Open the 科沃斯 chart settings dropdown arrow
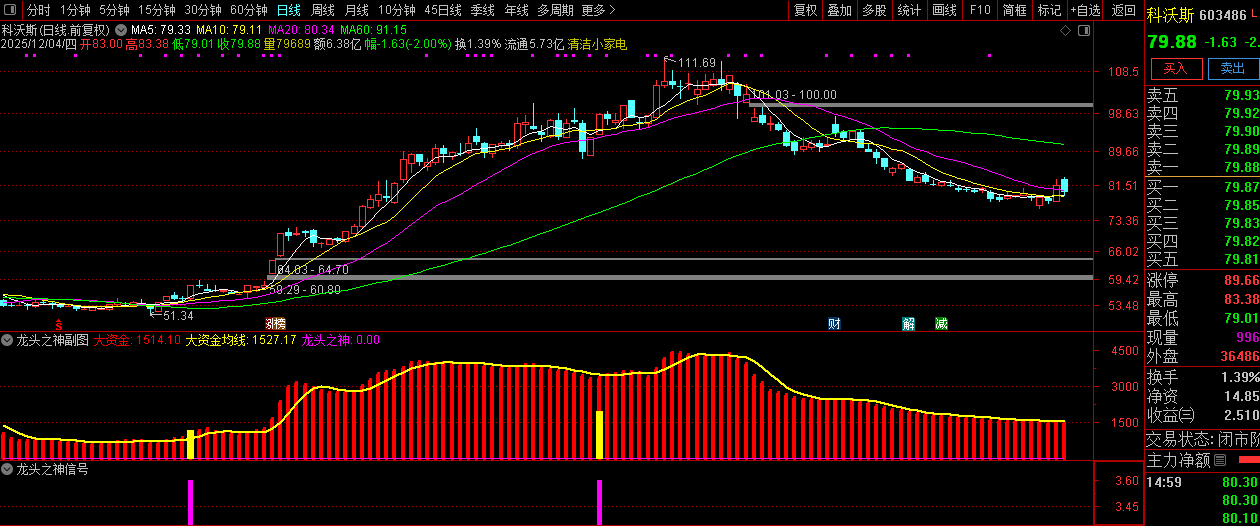 click(121, 30)
